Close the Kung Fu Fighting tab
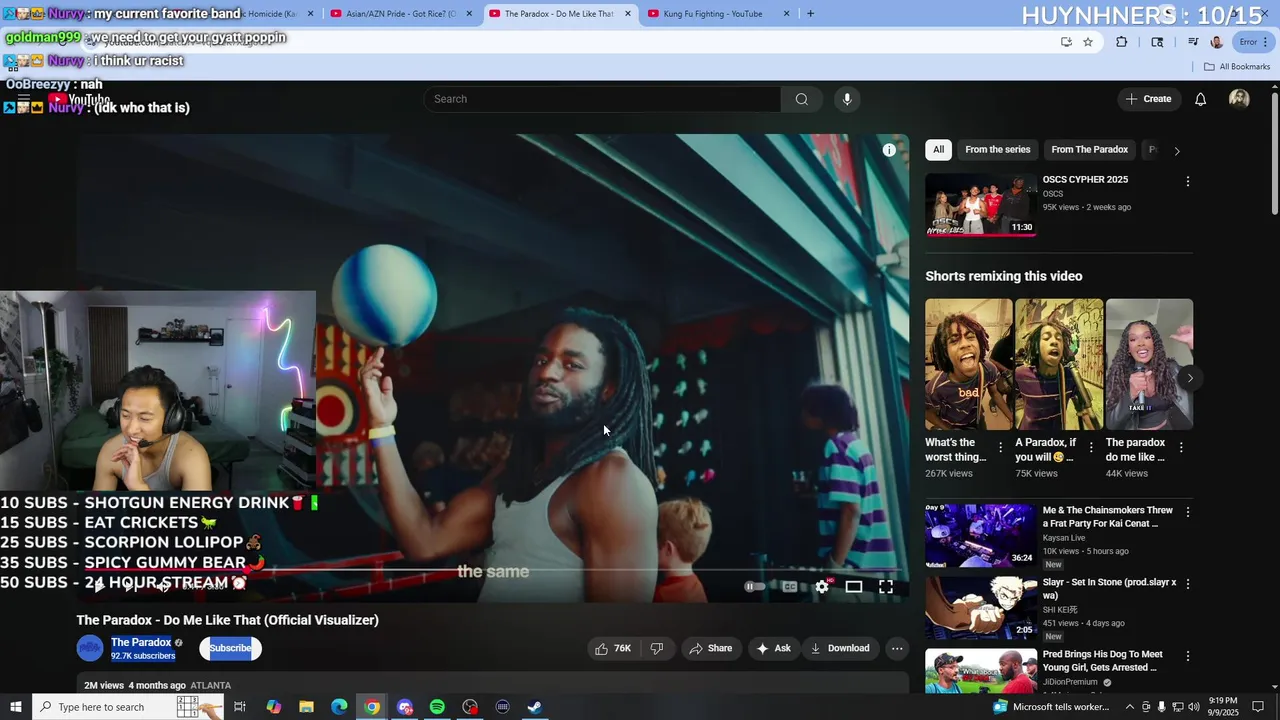The width and height of the screenshot is (1280, 720). click(x=786, y=14)
